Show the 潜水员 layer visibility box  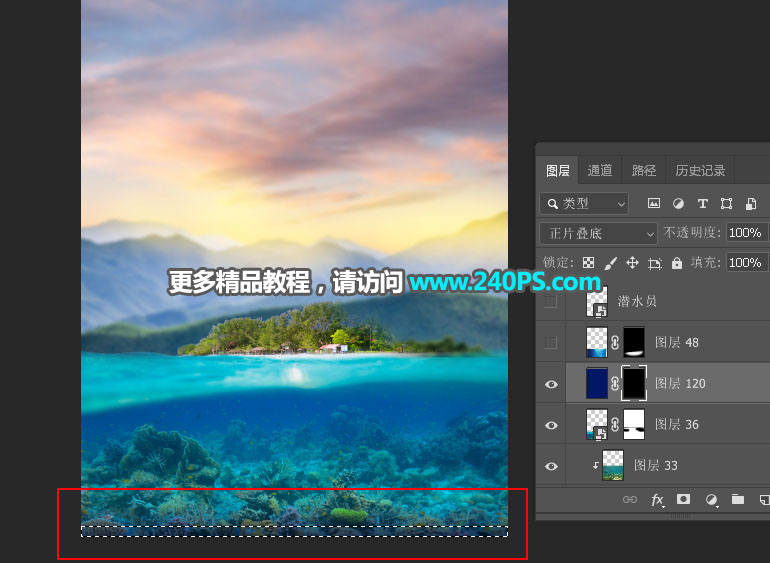pyautogui.click(x=551, y=301)
